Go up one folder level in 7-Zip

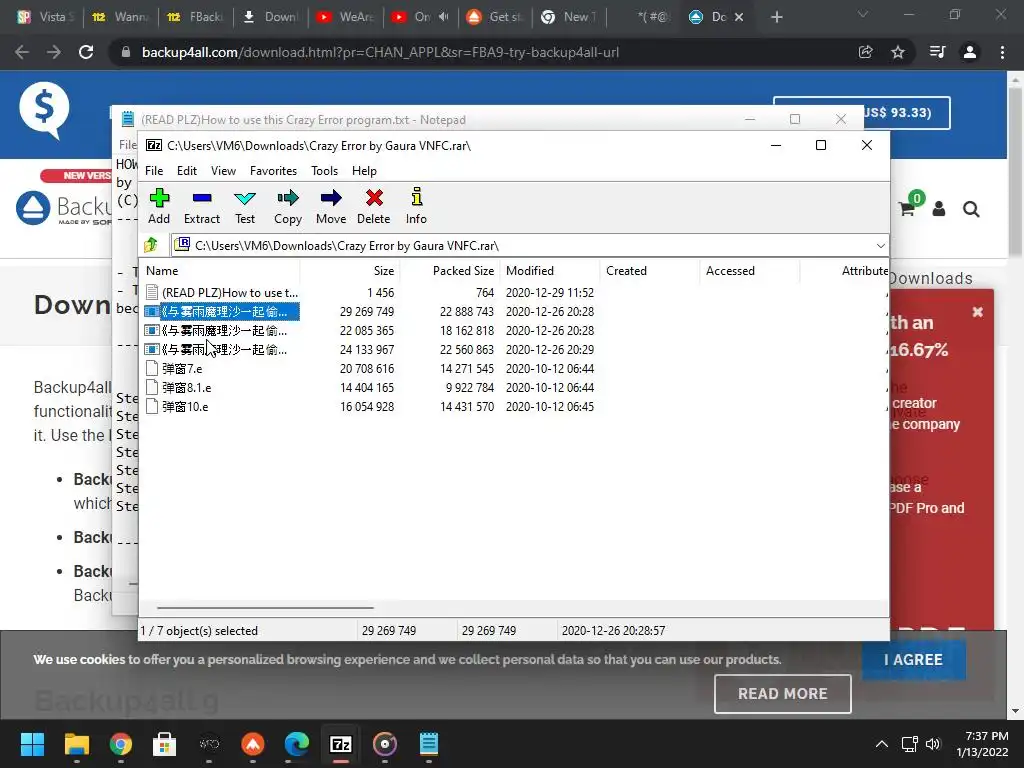pyautogui.click(x=152, y=245)
